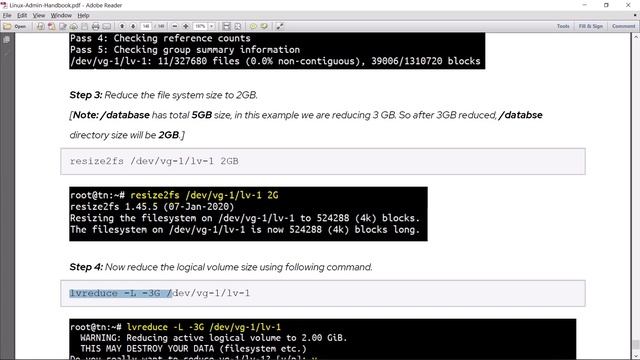This screenshot has height=360, width=640.
Task: Open the Edit menu
Action: [x=22, y=16]
